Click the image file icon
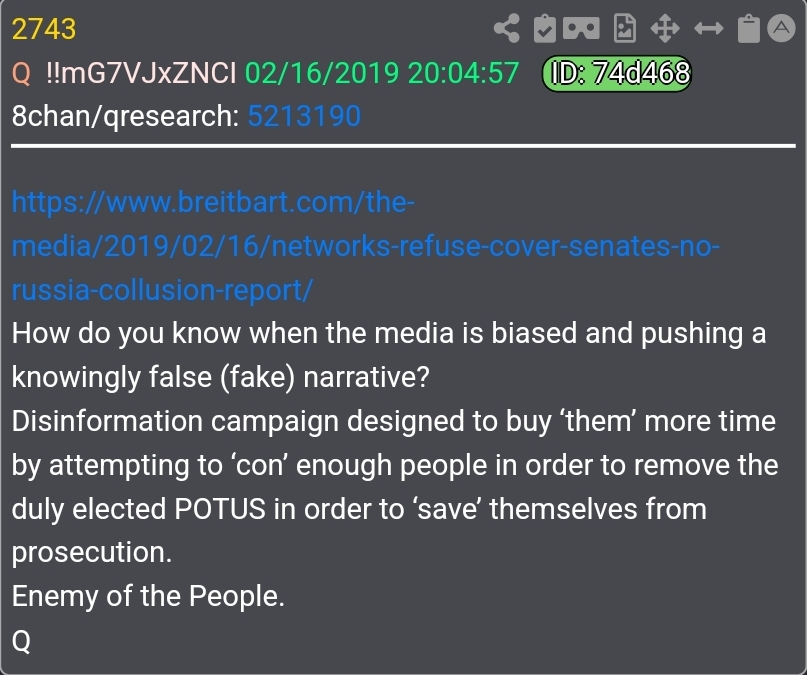 (625, 28)
